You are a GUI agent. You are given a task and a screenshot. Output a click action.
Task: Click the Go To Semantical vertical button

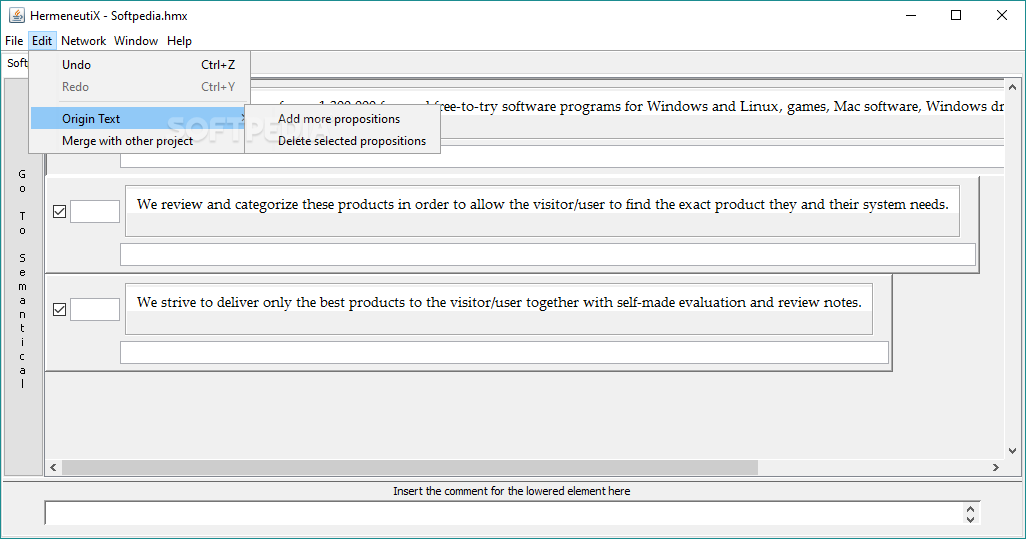(23, 277)
